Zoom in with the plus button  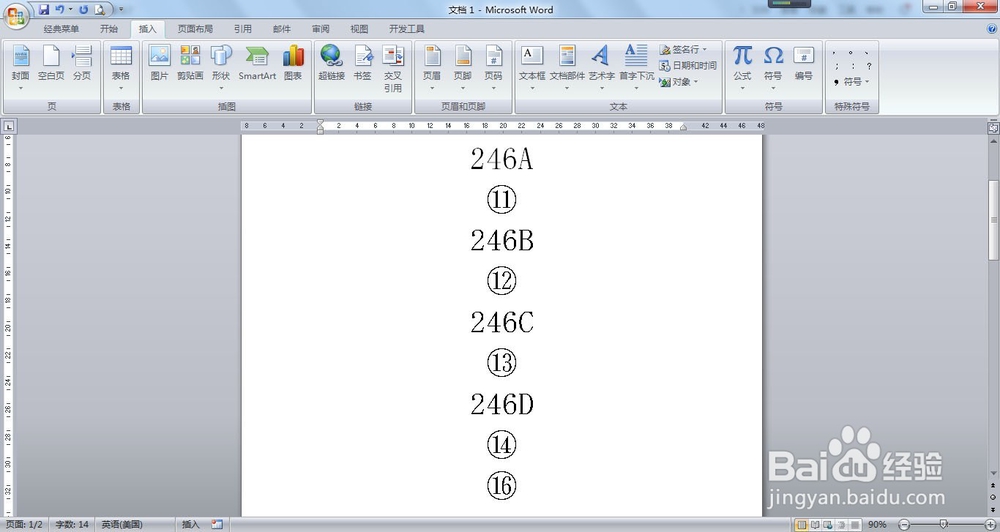pos(990,524)
